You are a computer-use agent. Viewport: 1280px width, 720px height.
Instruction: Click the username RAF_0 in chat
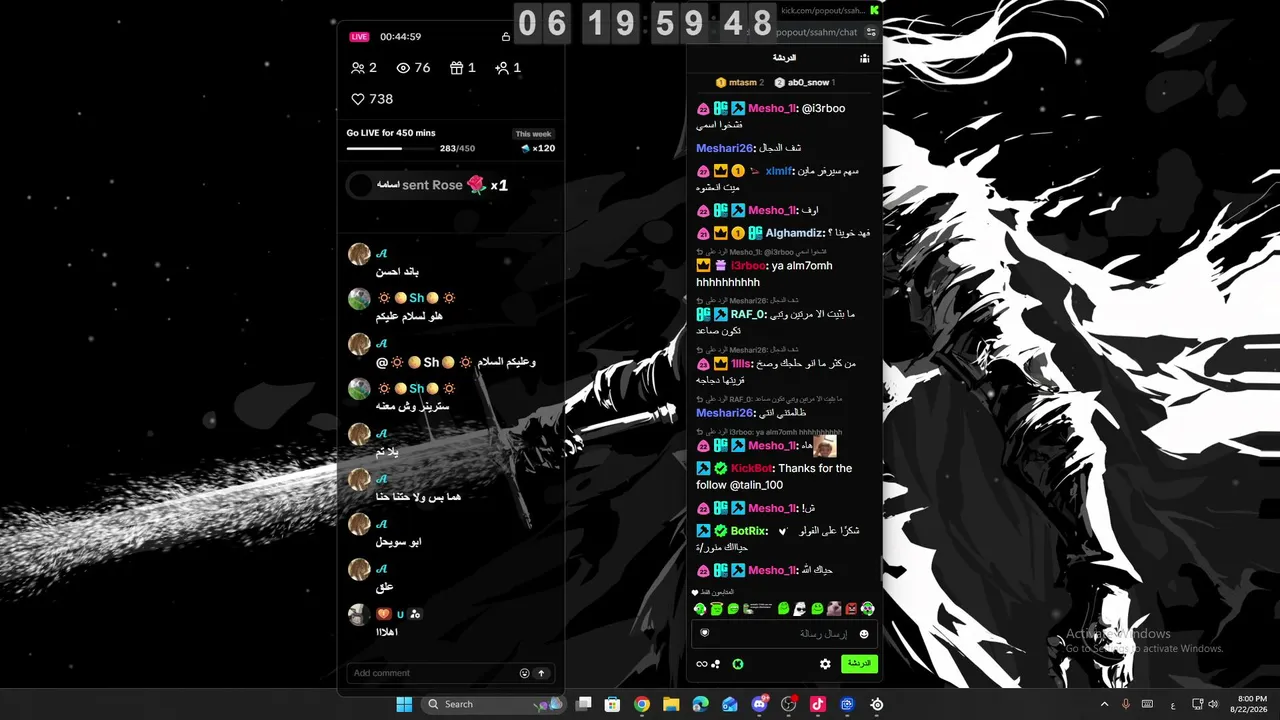click(x=748, y=314)
